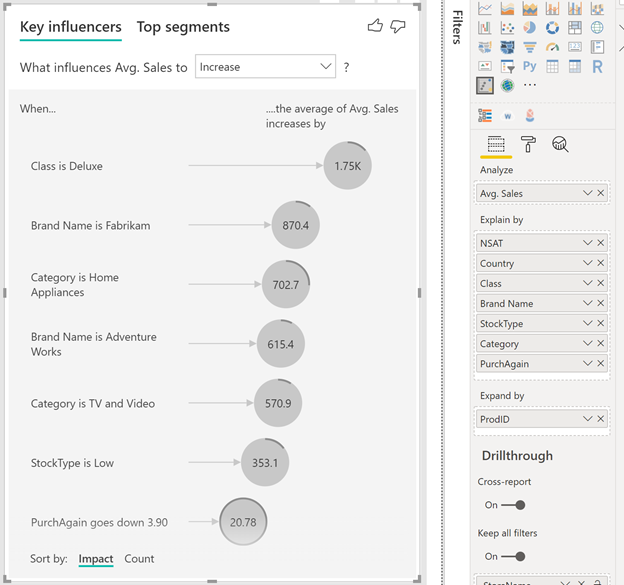
Task: Toggle the Cross-report switch
Action: (514, 505)
